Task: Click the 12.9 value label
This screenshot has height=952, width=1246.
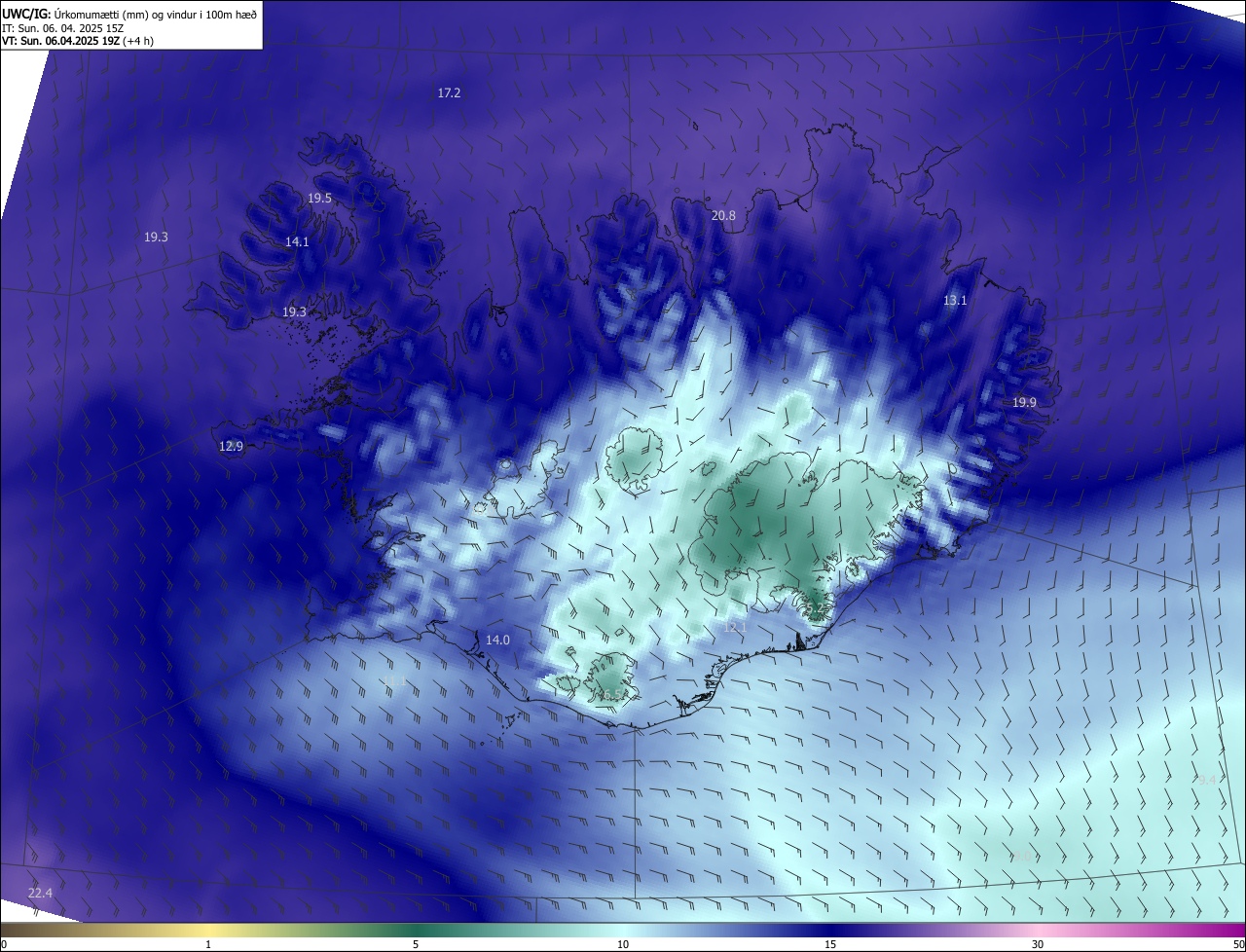Action: 231,446
